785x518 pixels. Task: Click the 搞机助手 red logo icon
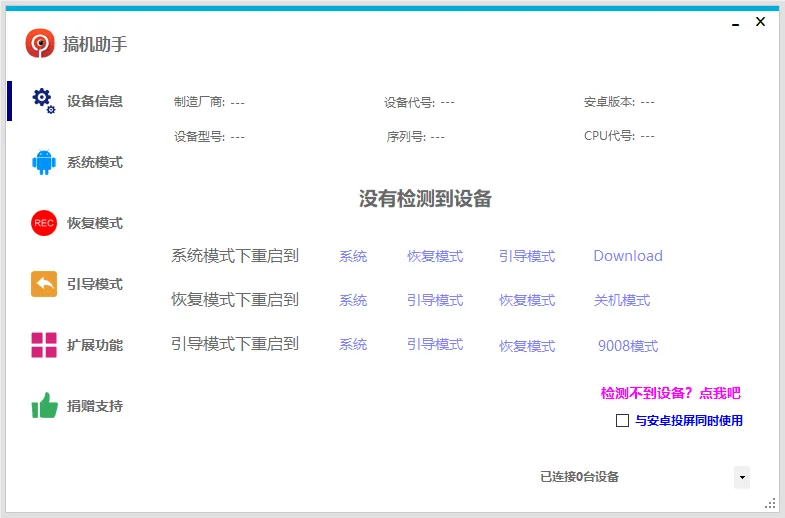[x=40, y=44]
